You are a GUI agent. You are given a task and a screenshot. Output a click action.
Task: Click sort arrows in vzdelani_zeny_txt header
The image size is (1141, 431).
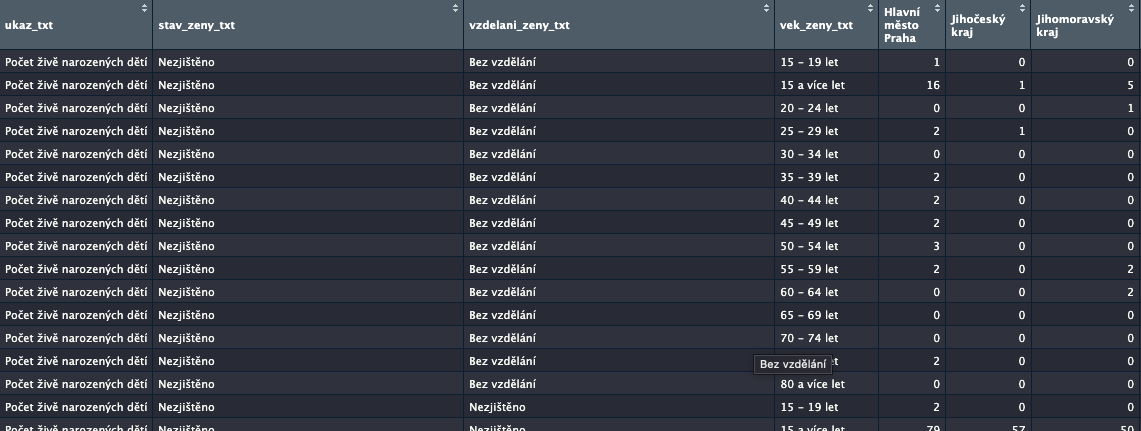pos(768,8)
